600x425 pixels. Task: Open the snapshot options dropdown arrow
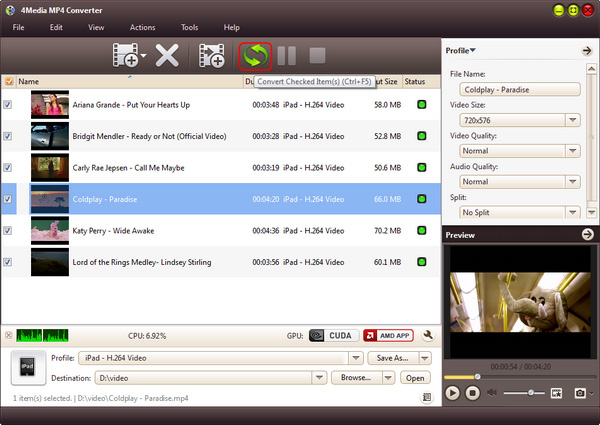click(592, 393)
